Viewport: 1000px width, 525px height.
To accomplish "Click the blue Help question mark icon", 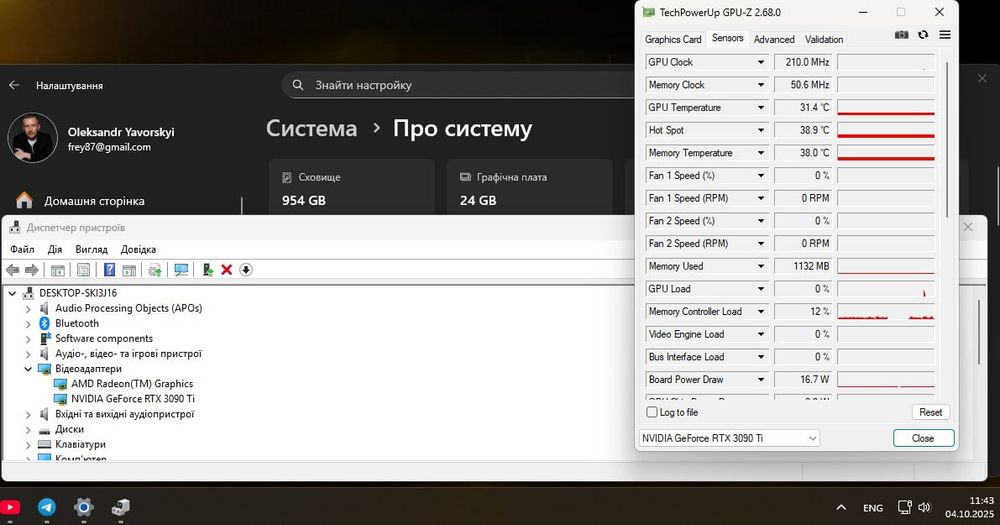I will coord(110,270).
